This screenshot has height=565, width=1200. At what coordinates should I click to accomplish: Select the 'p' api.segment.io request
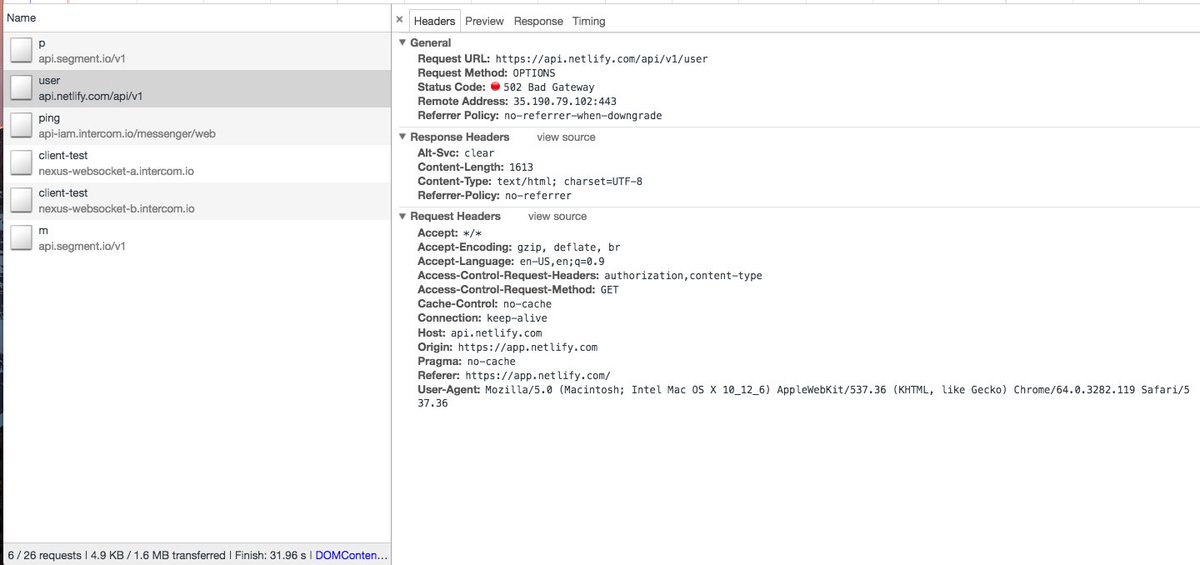(195, 51)
